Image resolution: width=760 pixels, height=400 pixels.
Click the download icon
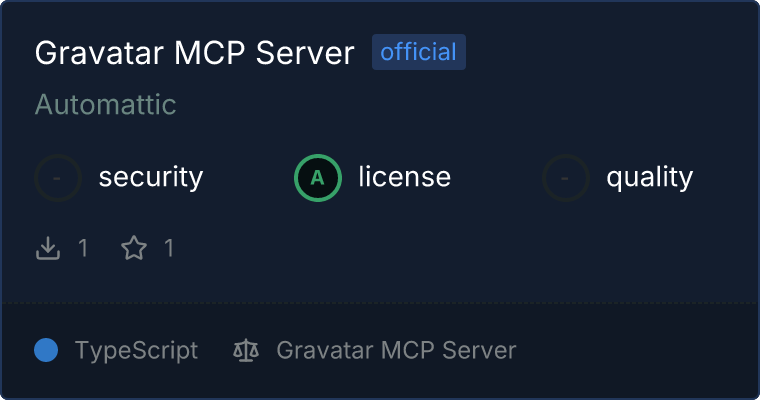(x=48, y=248)
